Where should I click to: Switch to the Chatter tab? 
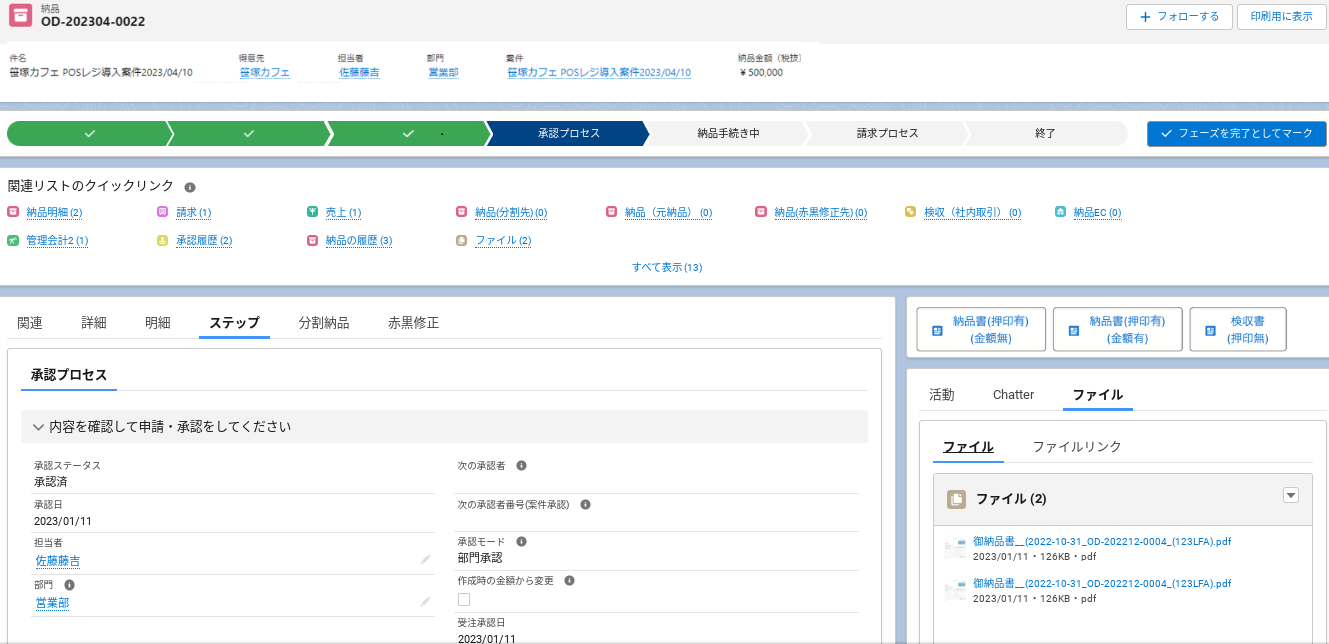1013,395
